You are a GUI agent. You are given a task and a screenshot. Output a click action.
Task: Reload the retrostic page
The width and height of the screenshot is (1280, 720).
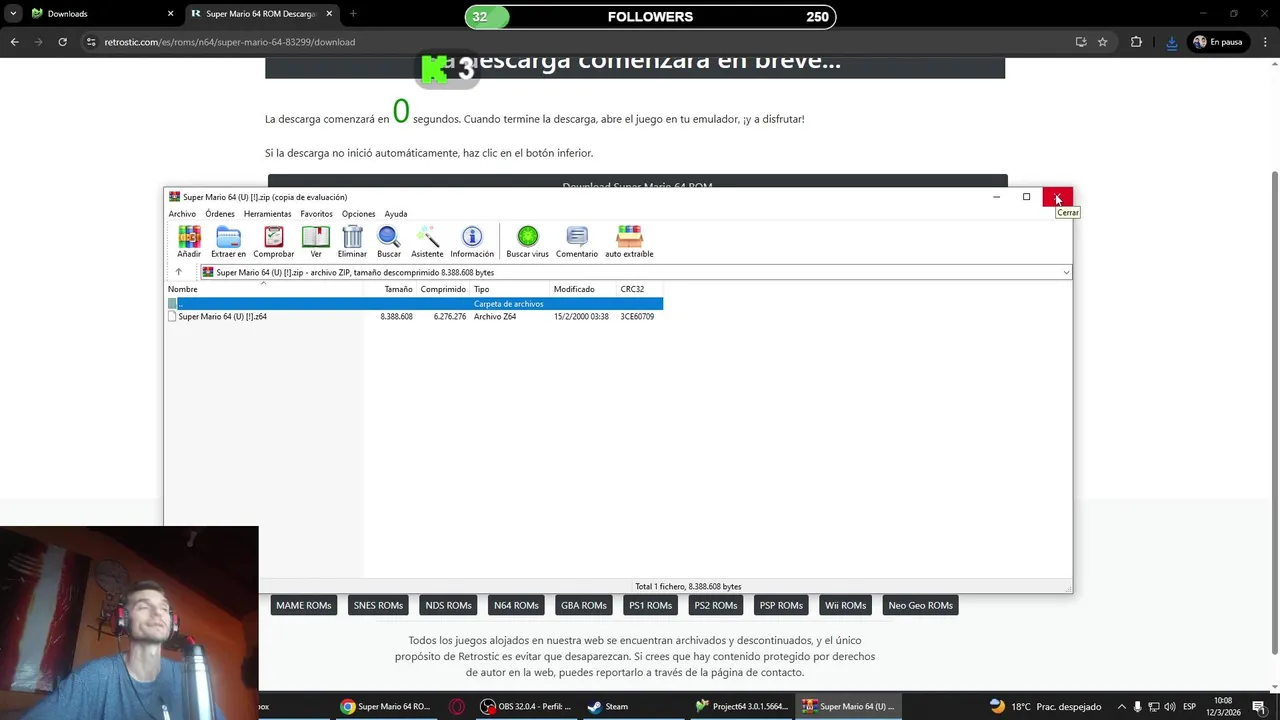click(62, 42)
